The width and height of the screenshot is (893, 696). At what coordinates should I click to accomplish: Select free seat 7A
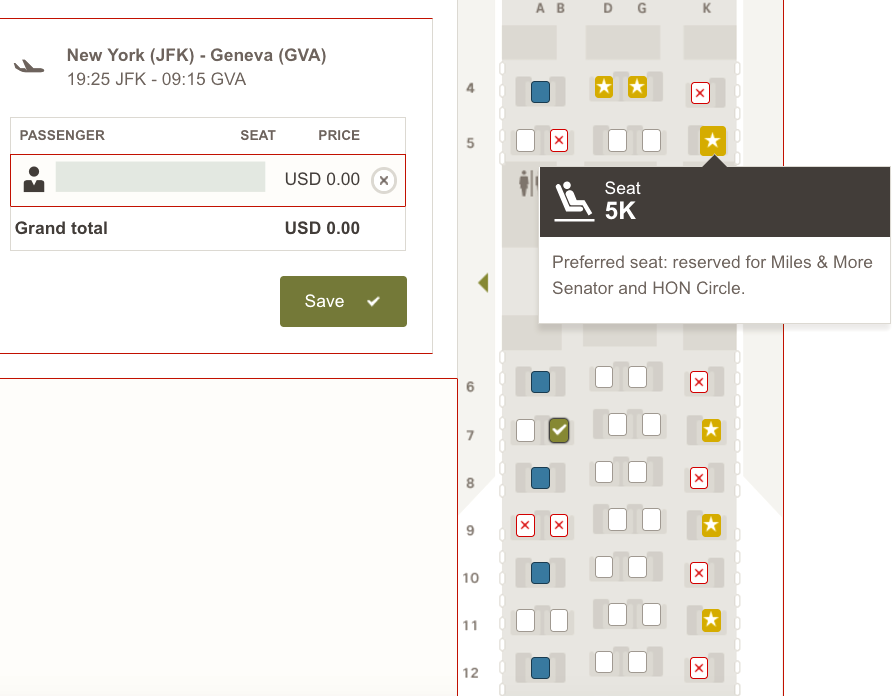[525, 430]
